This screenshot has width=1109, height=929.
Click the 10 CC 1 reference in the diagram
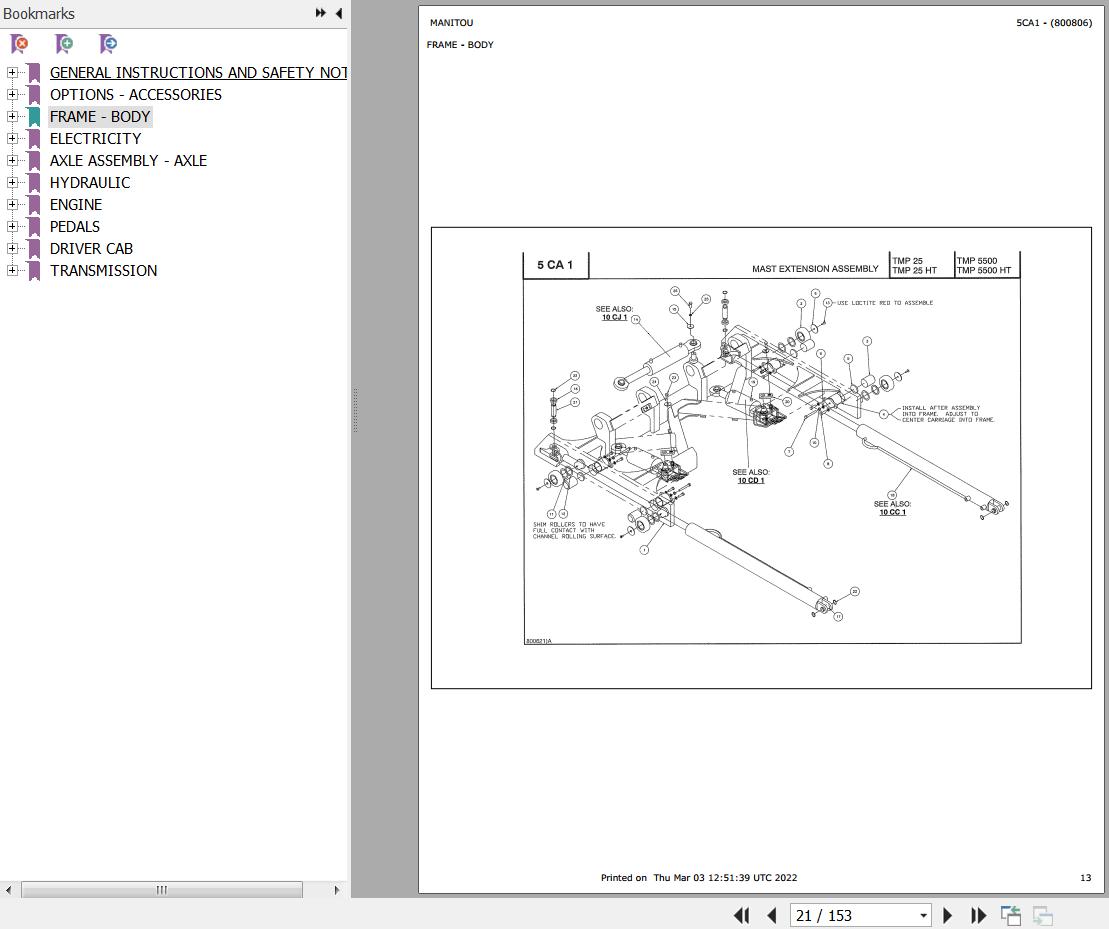[892, 513]
